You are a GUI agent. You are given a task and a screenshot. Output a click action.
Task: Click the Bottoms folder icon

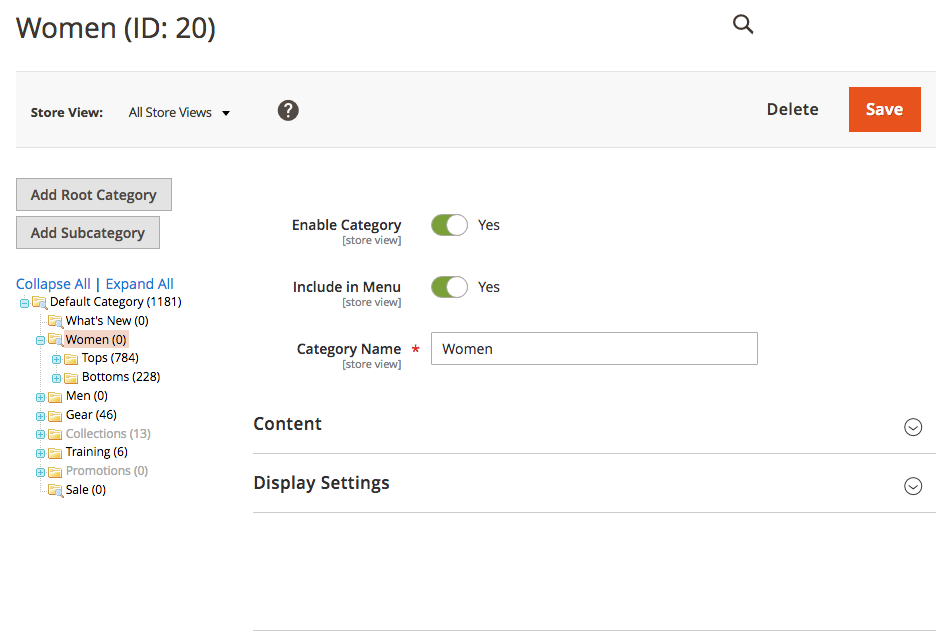tap(71, 378)
